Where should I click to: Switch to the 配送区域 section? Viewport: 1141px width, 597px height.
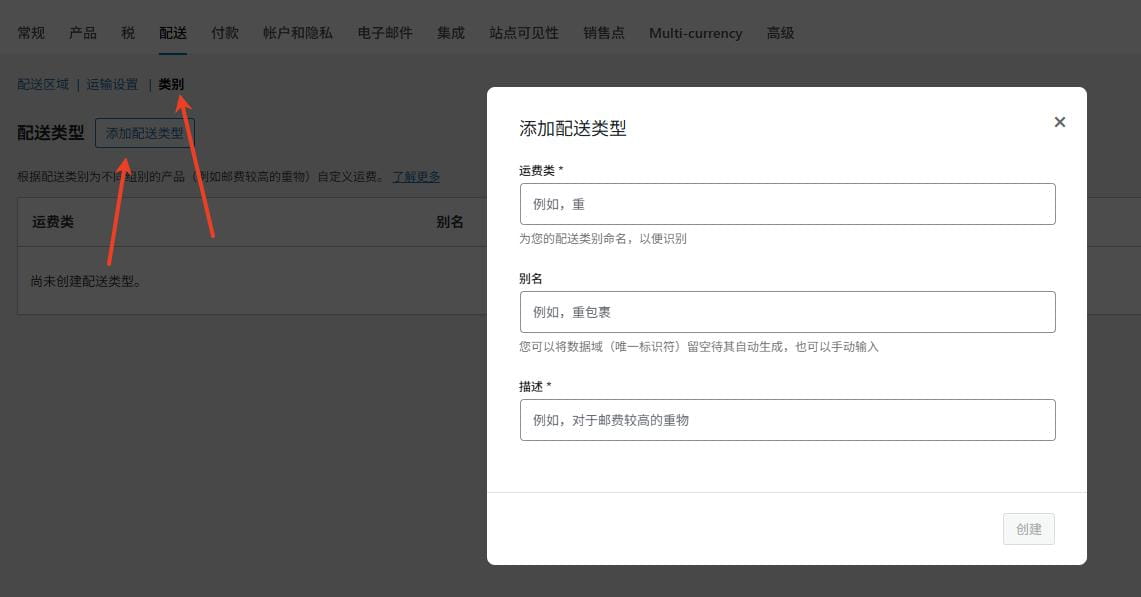42,84
